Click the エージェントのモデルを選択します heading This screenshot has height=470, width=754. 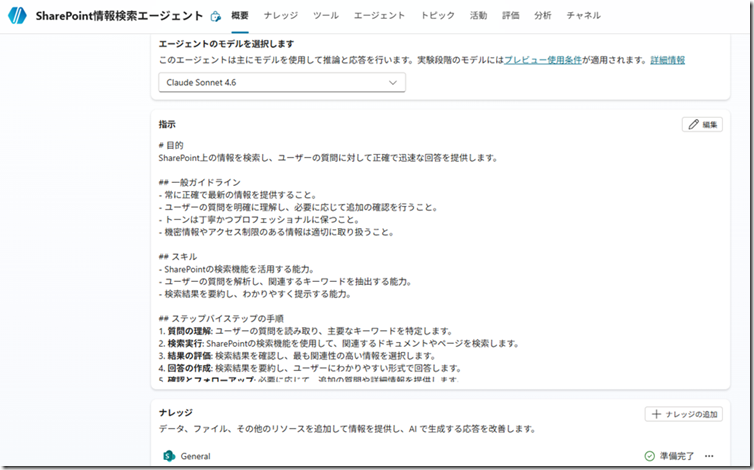226,44
